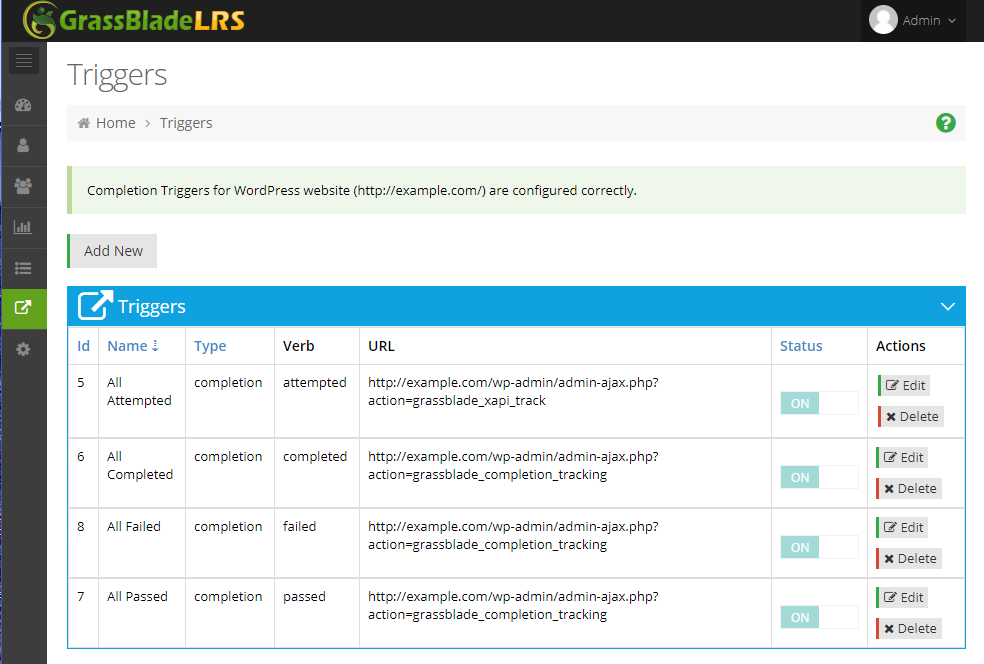
Task: Open the user group icon in sidebar
Action: [x=23, y=186]
